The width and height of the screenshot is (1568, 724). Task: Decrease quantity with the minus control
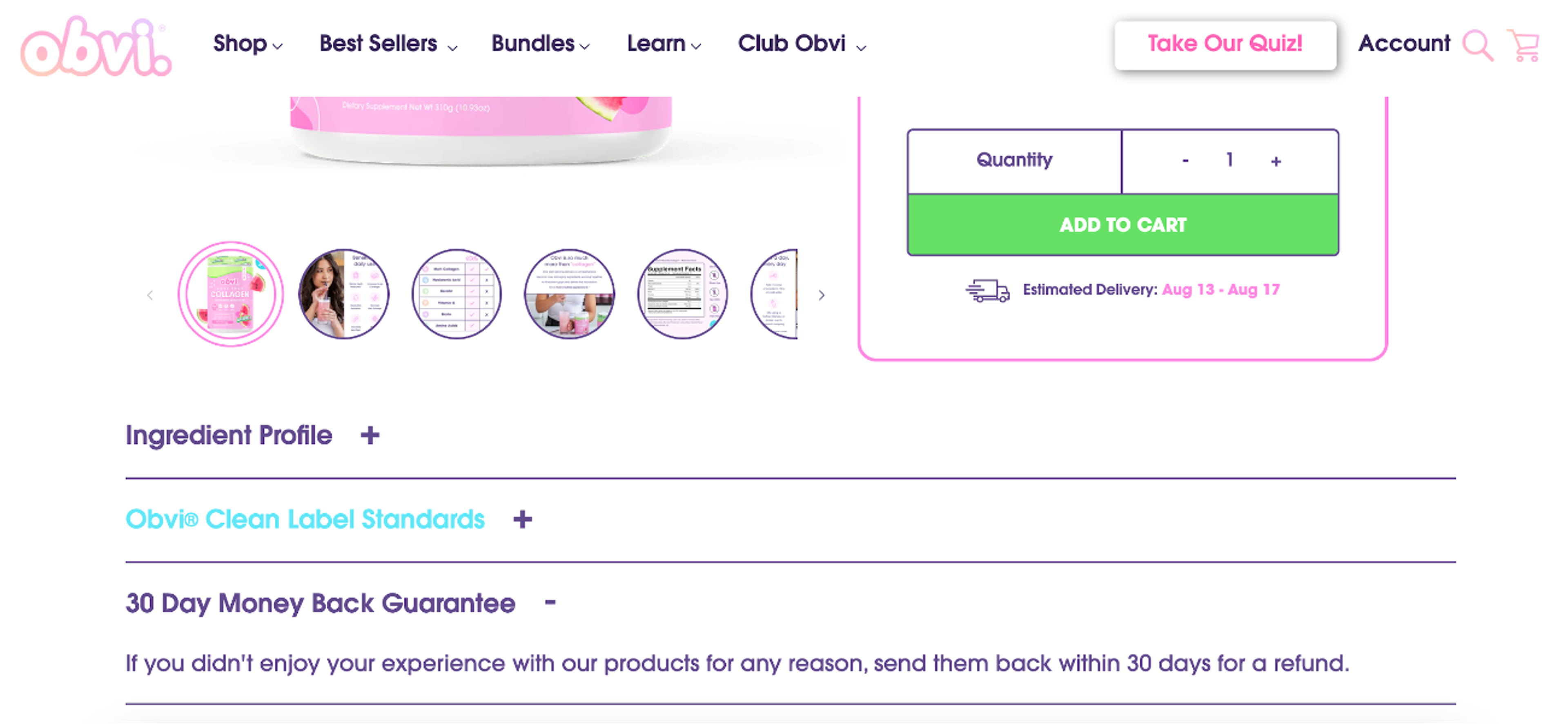click(x=1185, y=160)
